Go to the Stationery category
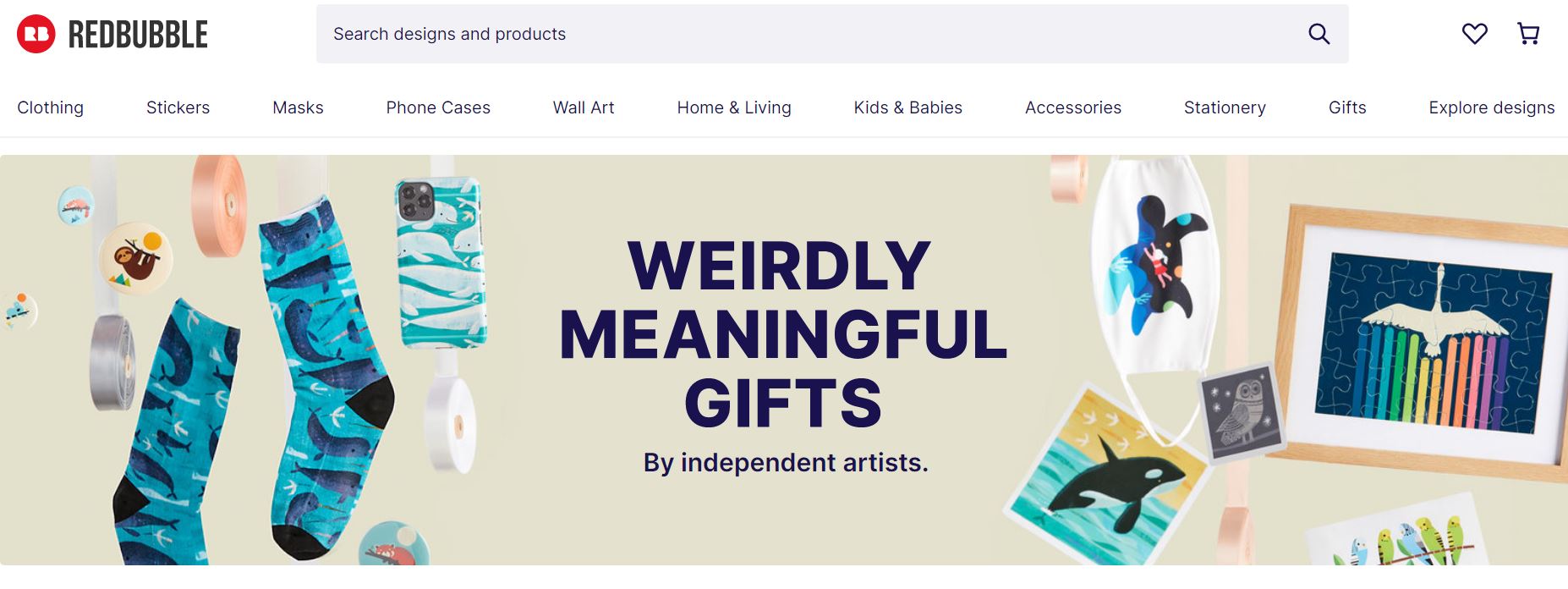 pyautogui.click(x=1225, y=107)
